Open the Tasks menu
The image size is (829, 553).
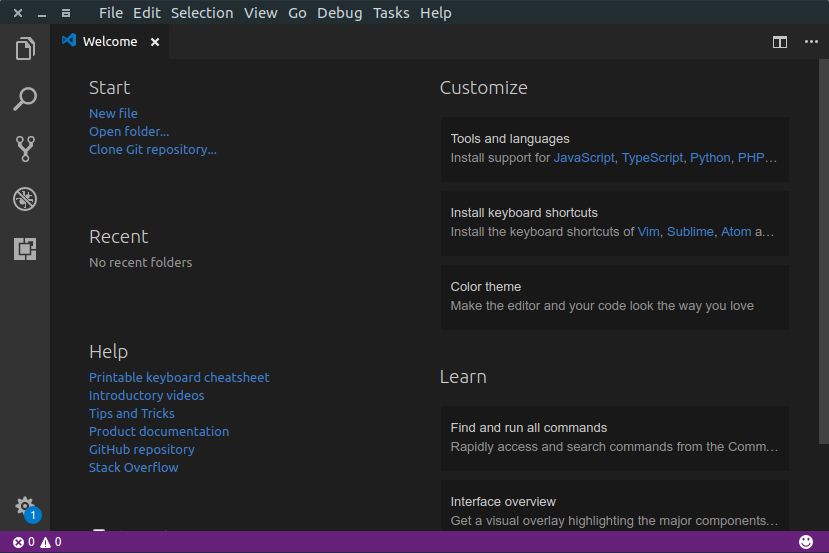(x=391, y=13)
